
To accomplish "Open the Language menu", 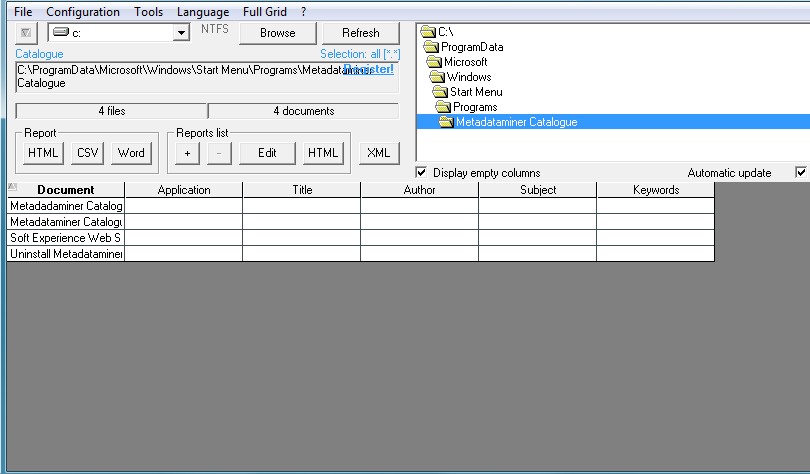I will [202, 12].
